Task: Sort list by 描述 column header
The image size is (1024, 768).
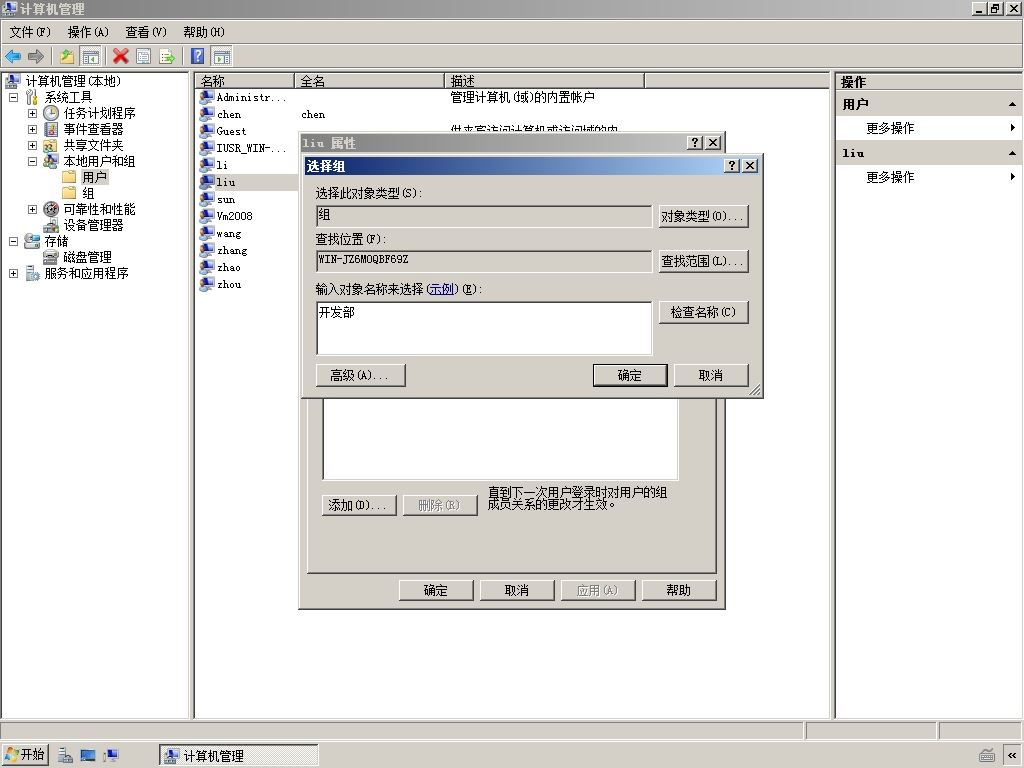Action: [x=545, y=81]
